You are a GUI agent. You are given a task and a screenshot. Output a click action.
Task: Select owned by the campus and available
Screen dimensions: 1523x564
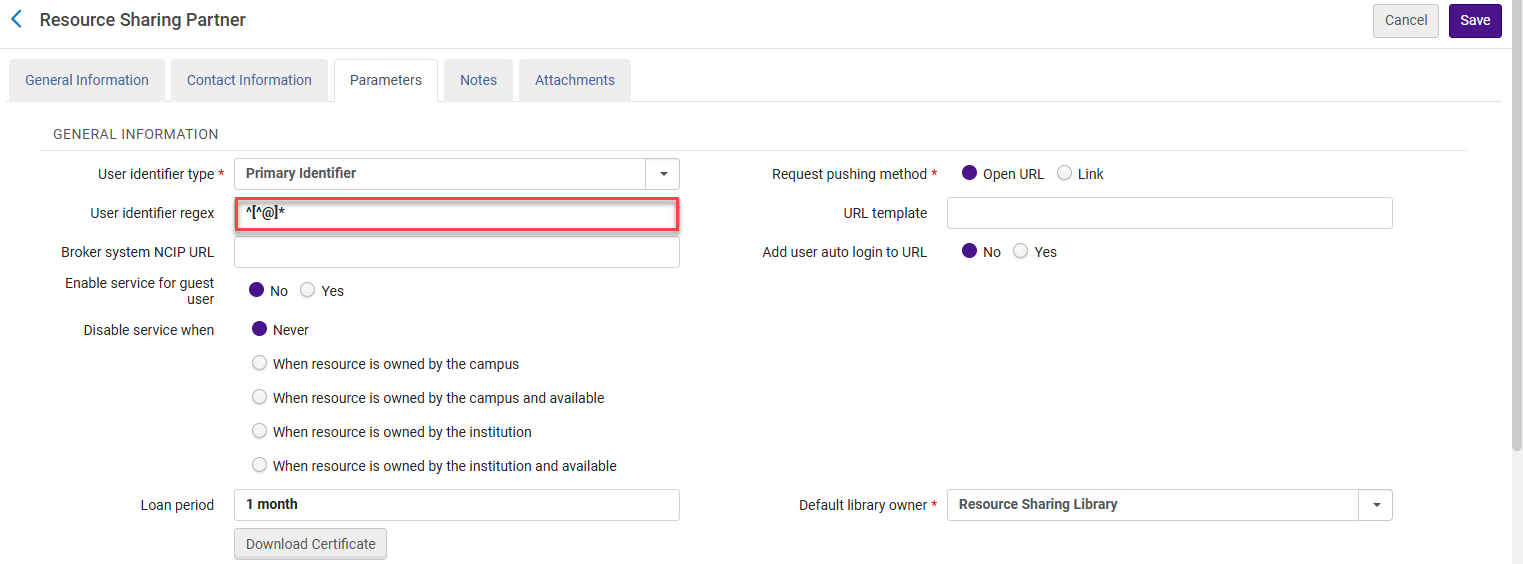(x=260, y=397)
